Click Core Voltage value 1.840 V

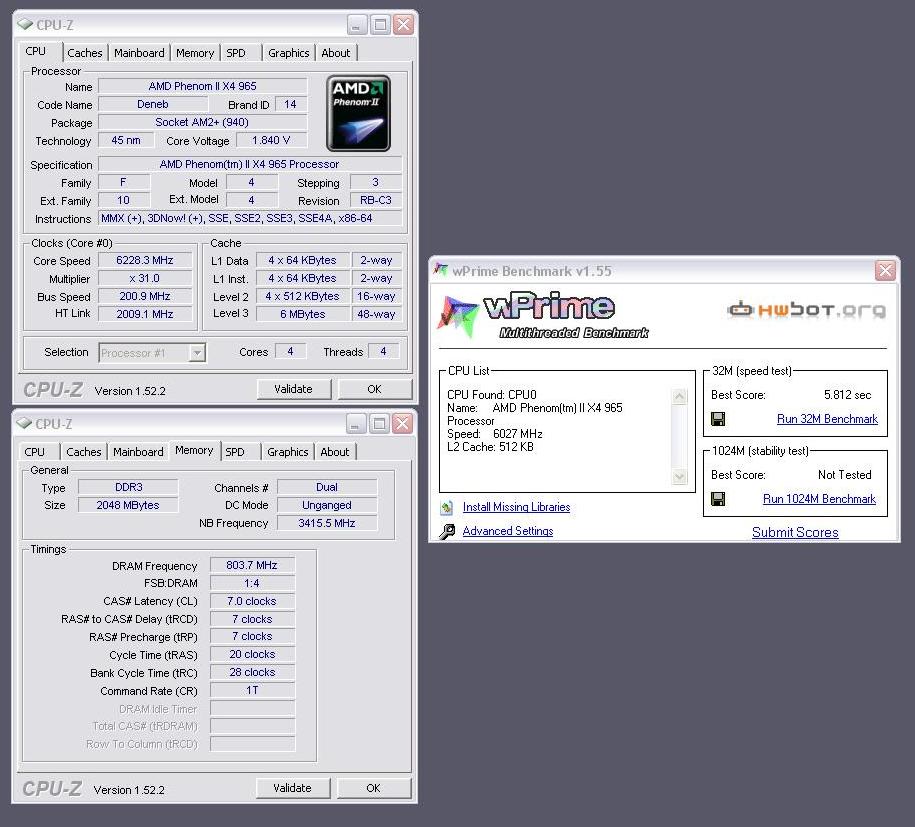coord(271,141)
